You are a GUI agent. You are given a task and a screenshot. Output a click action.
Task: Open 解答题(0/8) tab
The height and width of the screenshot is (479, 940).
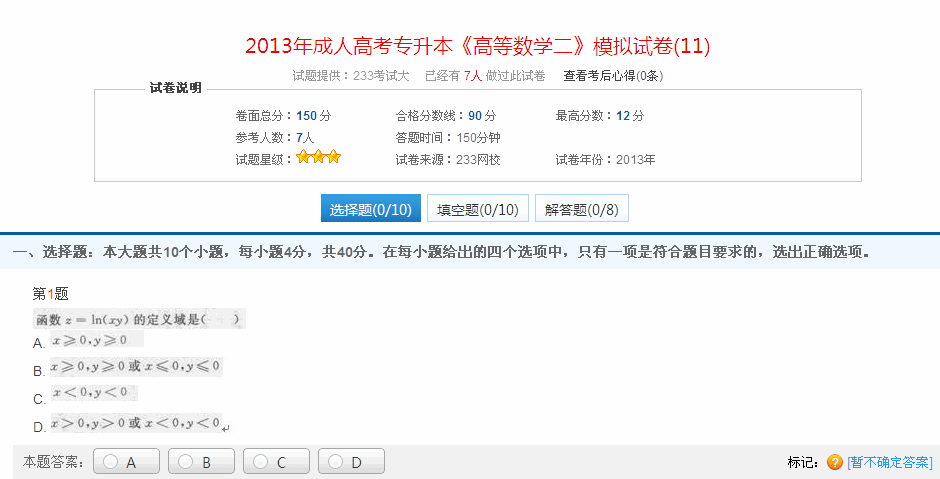point(582,208)
